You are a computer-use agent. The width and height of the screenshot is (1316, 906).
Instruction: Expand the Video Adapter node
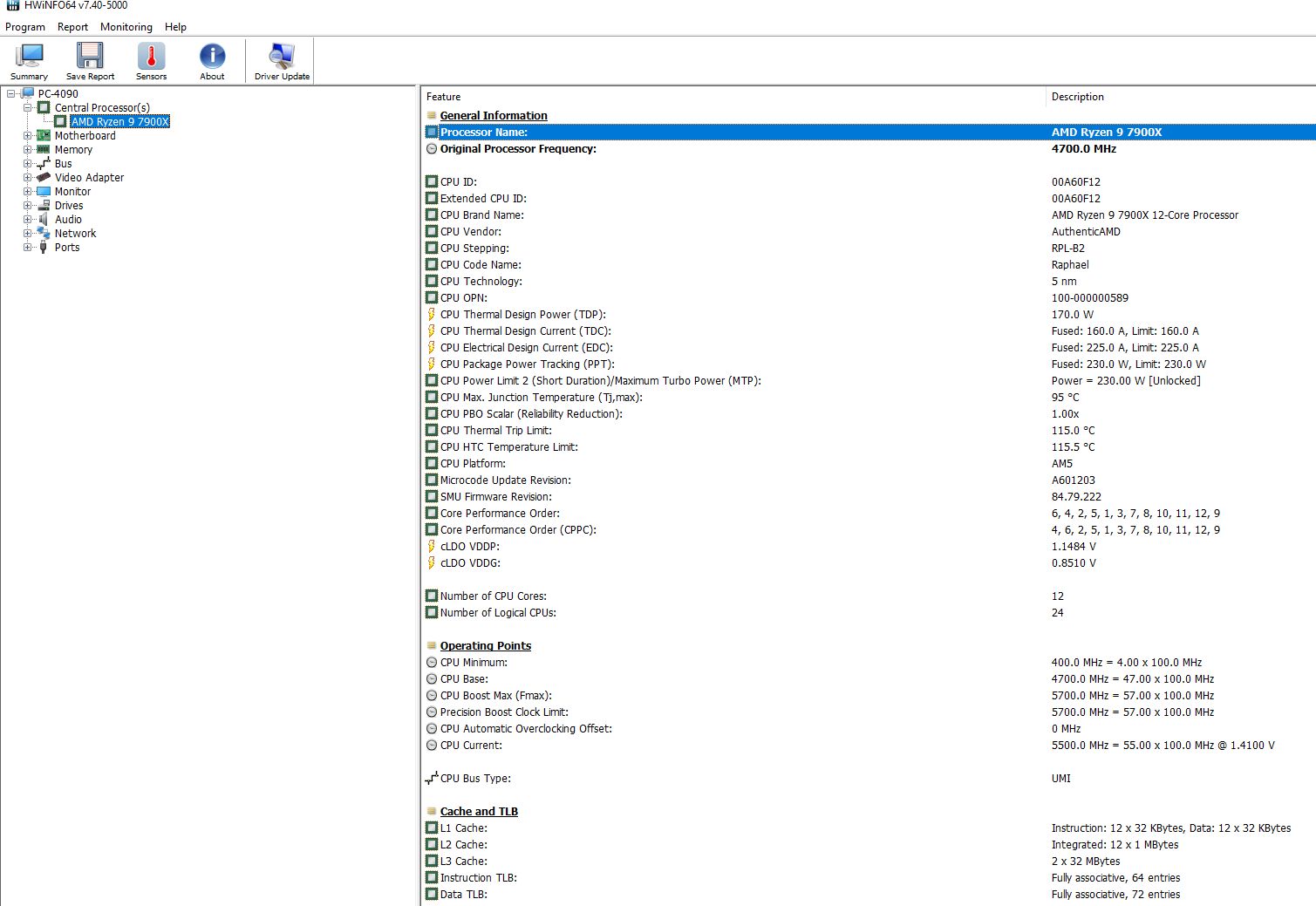pos(27,177)
